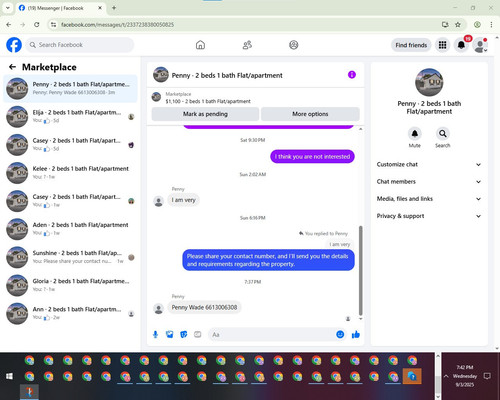Click the browser address bar URL

click(117, 25)
